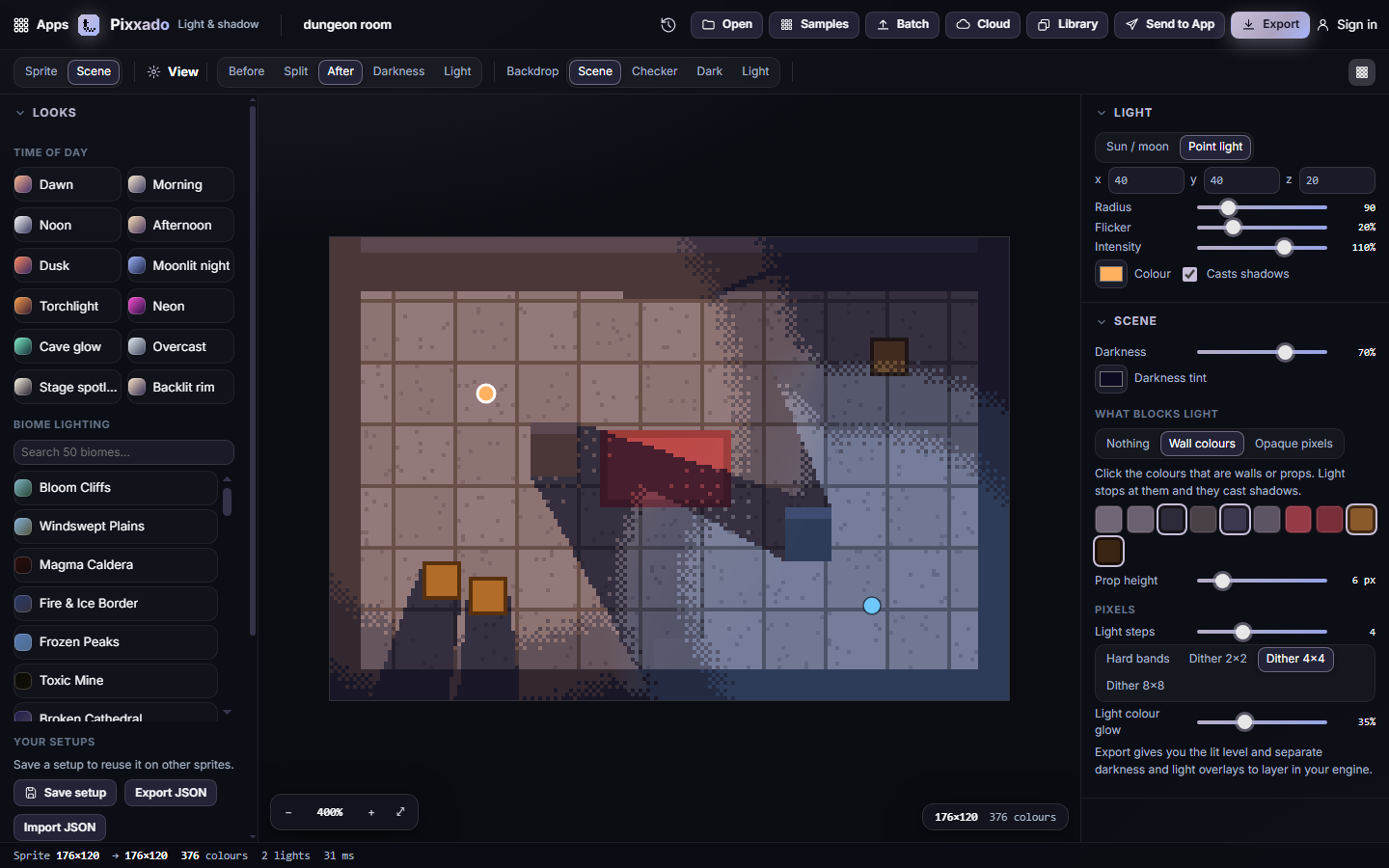The height and width of the screenshot is (868, 1389).
Task: Zoom out with the minus button
Action: [x=288, y=812]
